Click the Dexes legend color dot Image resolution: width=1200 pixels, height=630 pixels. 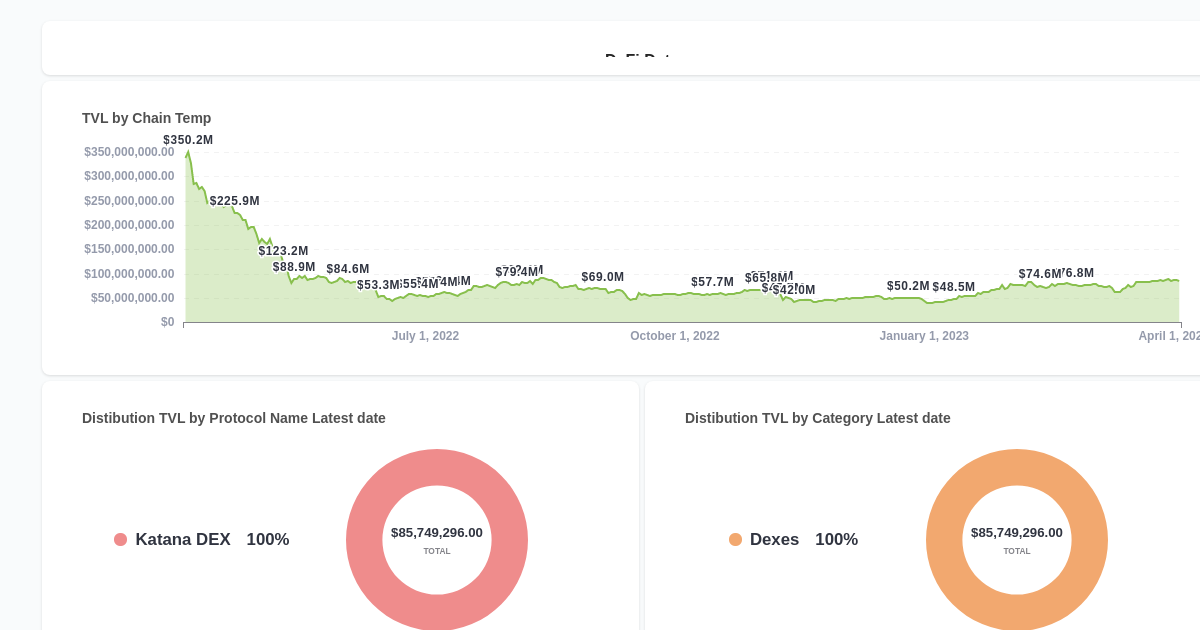click(735, 539)
